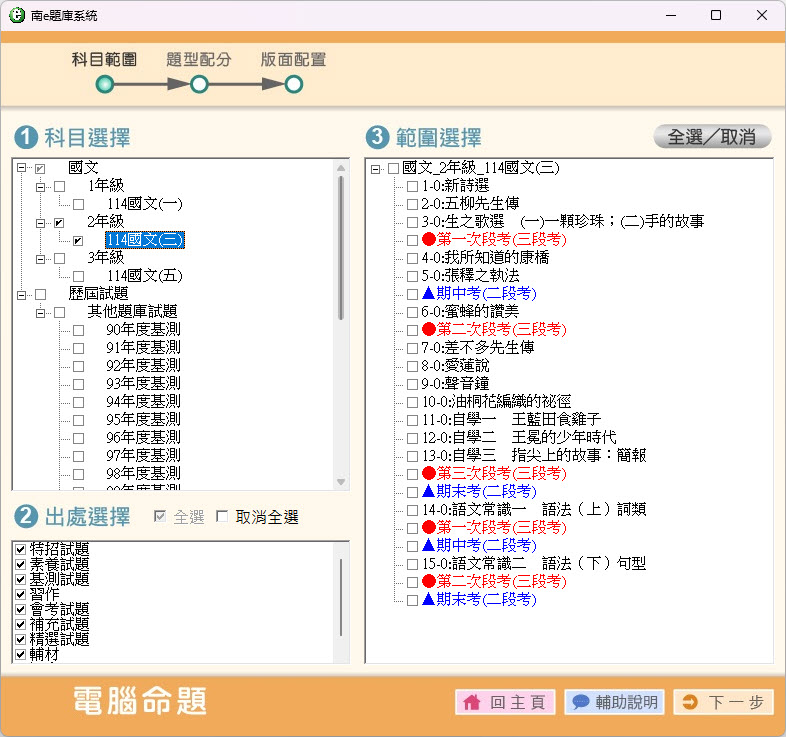The width and height of the screenshot is (786, 737).
Task: Collapse the 2年級 tree node
Action: point(40,223)
